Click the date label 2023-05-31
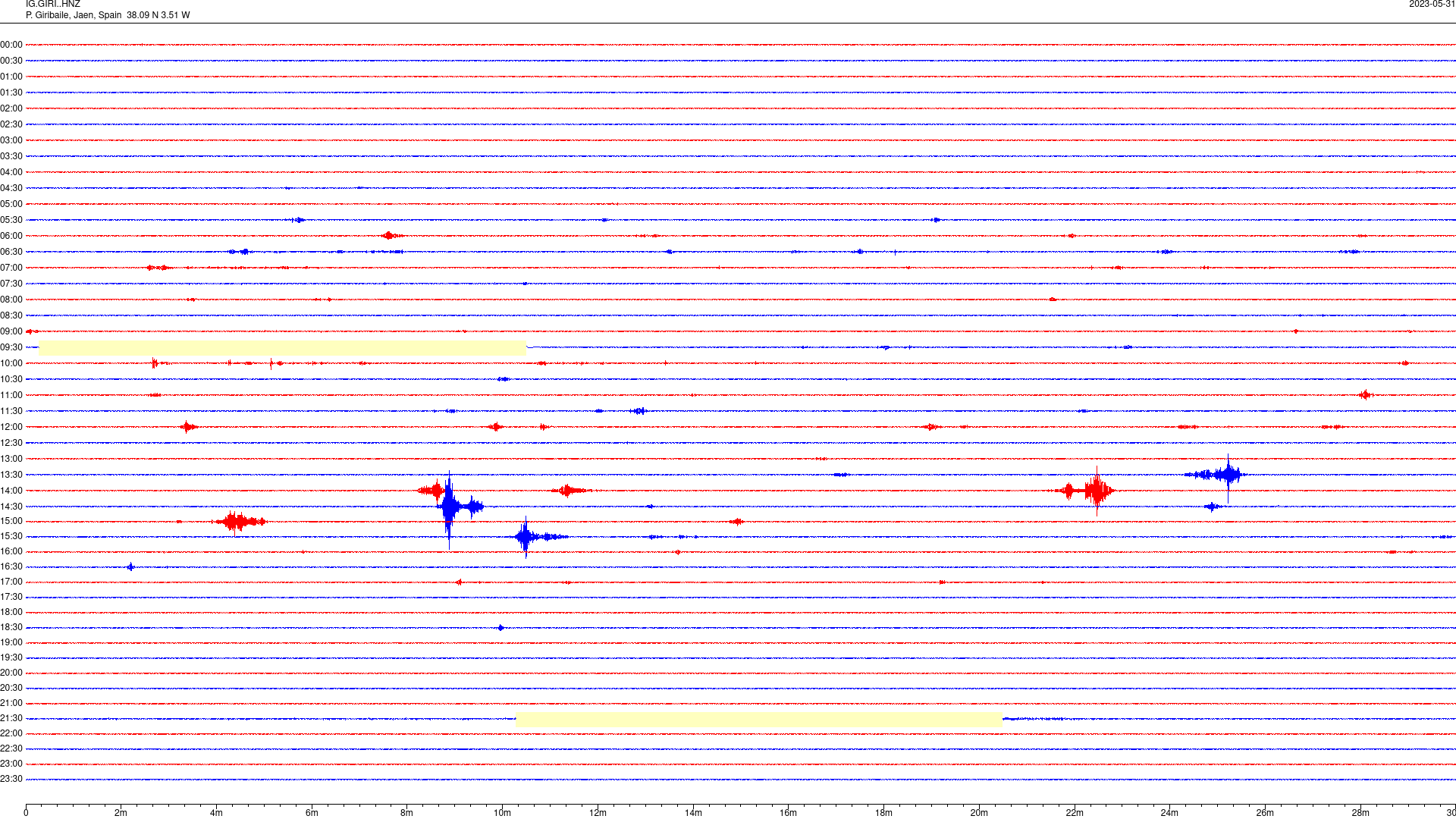This screenshot has width=1456, height=819. [1432, 4]
